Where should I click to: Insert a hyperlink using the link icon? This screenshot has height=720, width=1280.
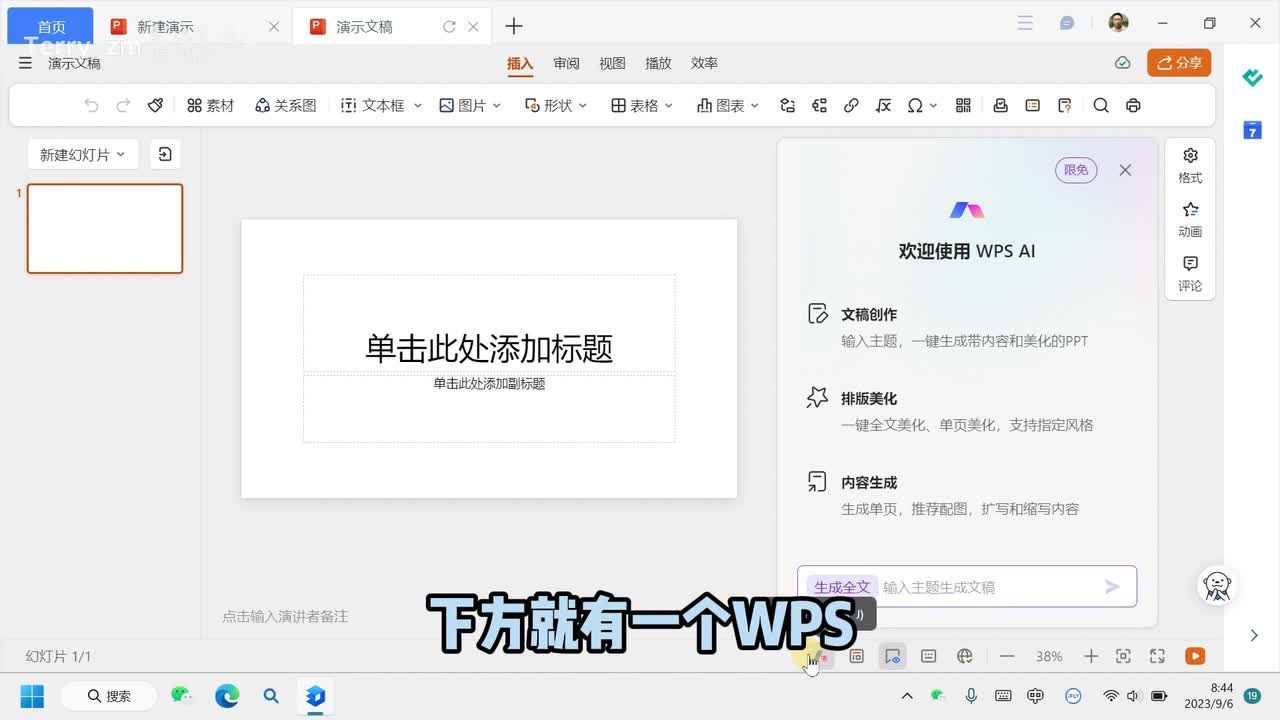(851, 105)
